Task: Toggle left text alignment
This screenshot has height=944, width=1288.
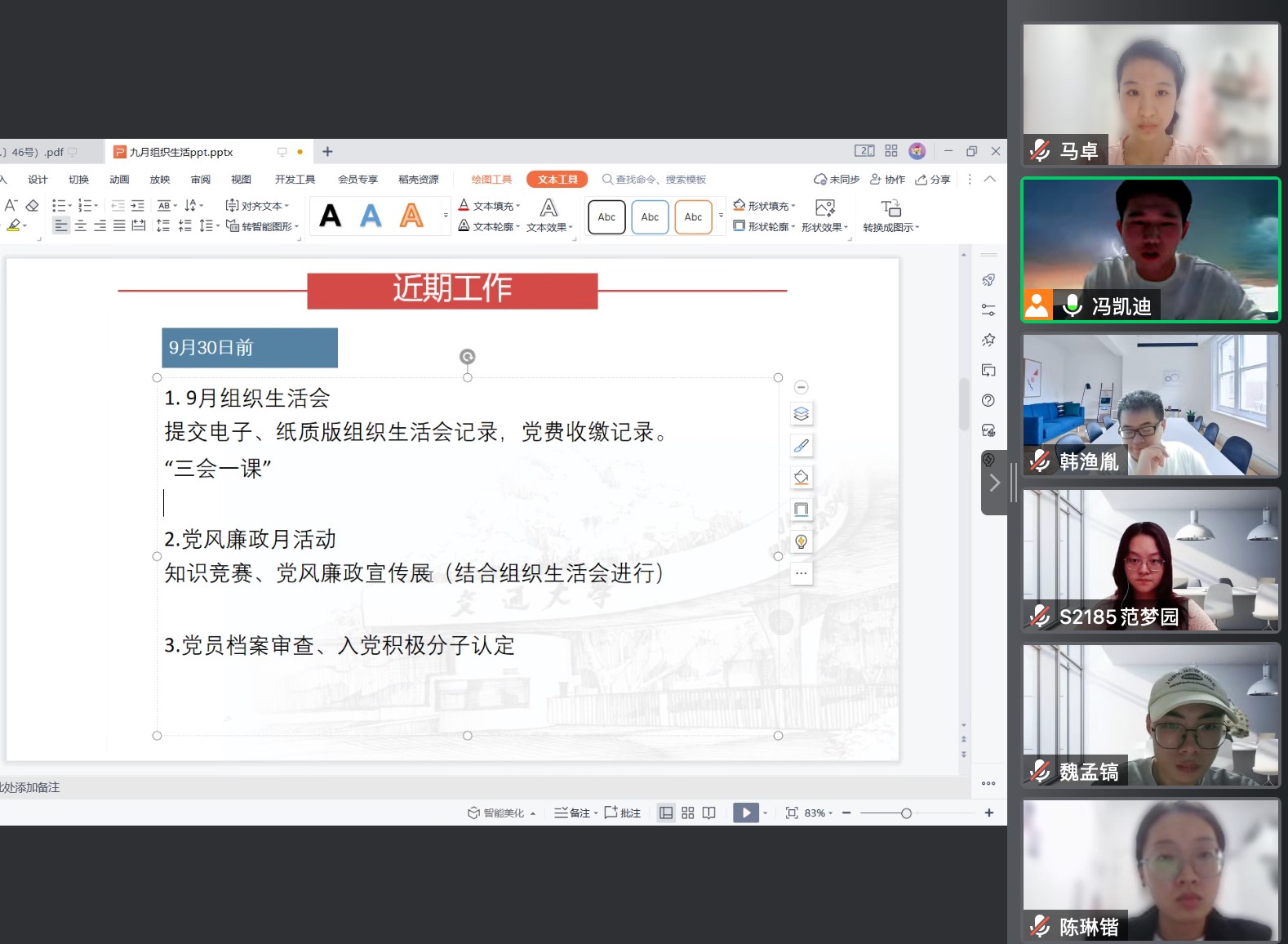Action: click(61, 226)
